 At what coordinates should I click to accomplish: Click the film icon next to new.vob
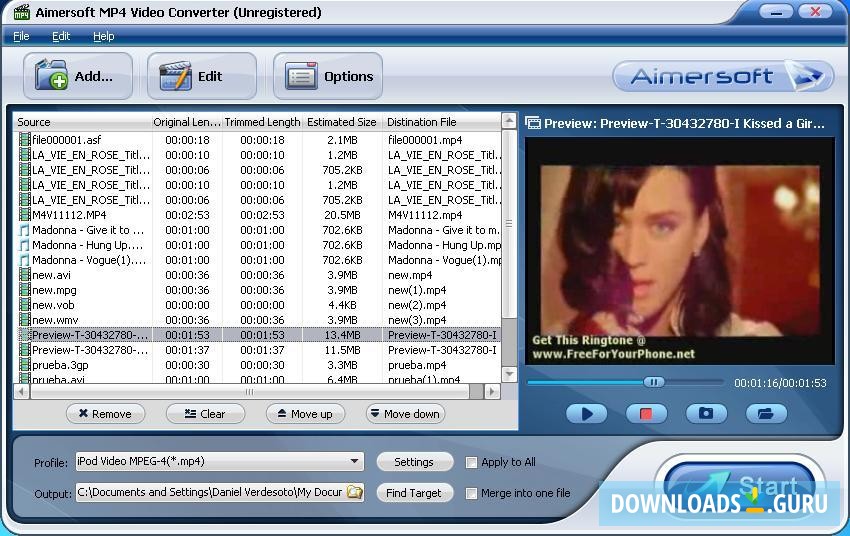pos(24,305)
